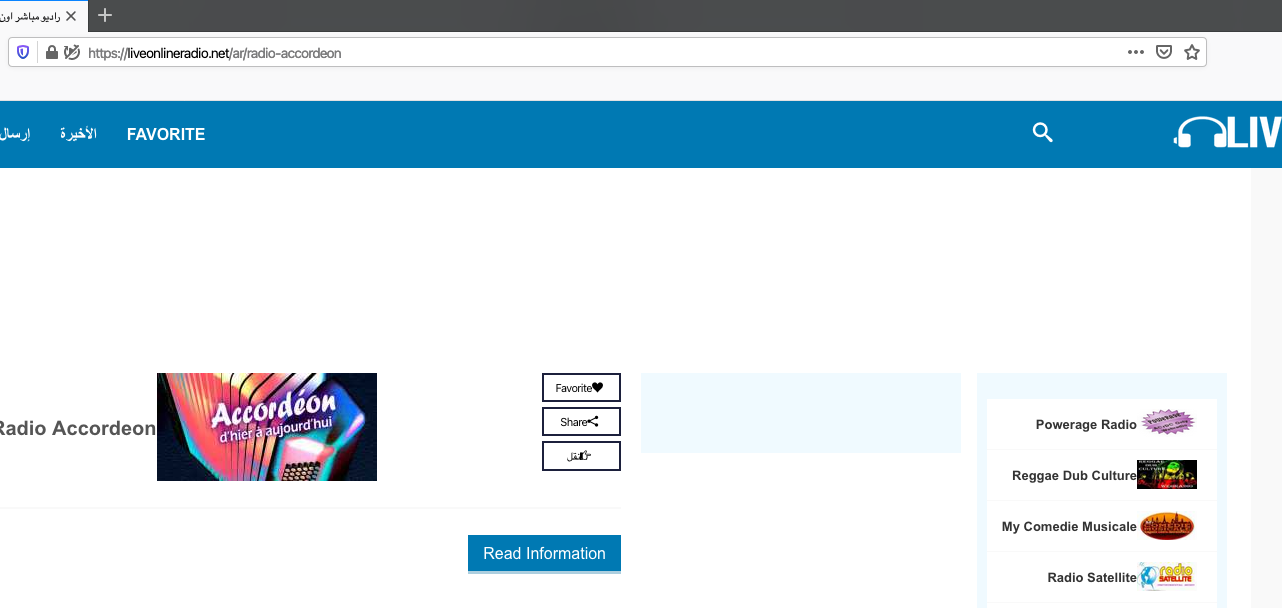
Task: Open the My Comedie Musicale link
Action: (1069, 527)
